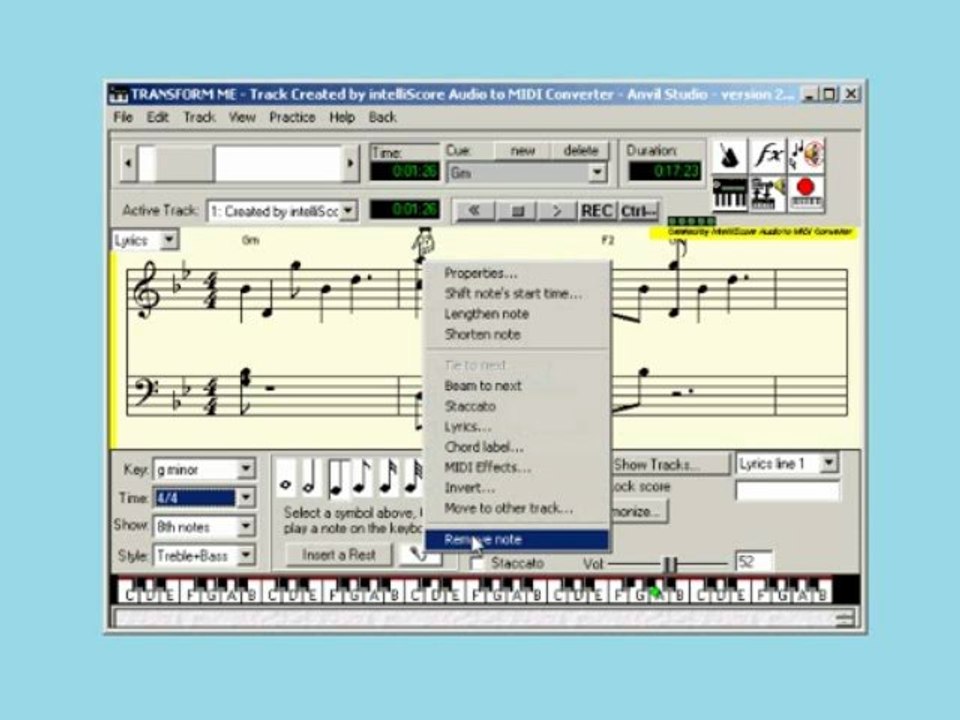Choose Staccato in the context menu
960x720 pixels.
517,406
